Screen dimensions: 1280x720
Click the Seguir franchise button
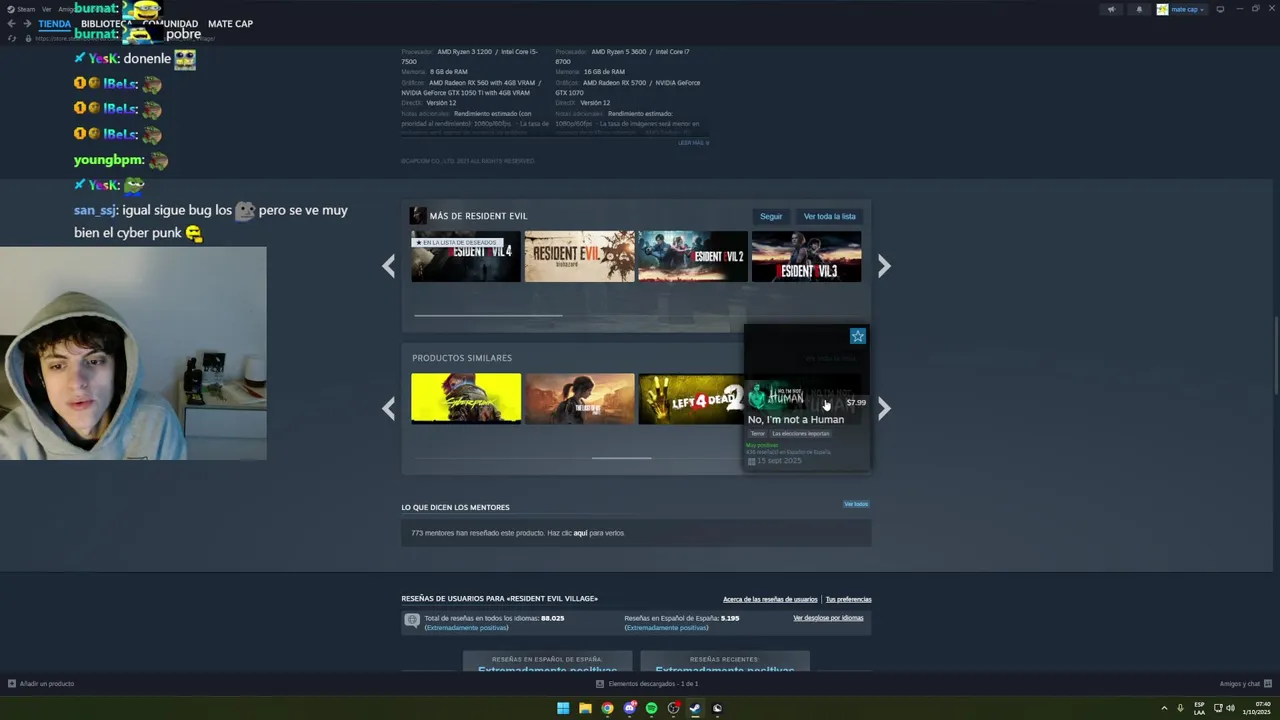click(x=771, y=216)
